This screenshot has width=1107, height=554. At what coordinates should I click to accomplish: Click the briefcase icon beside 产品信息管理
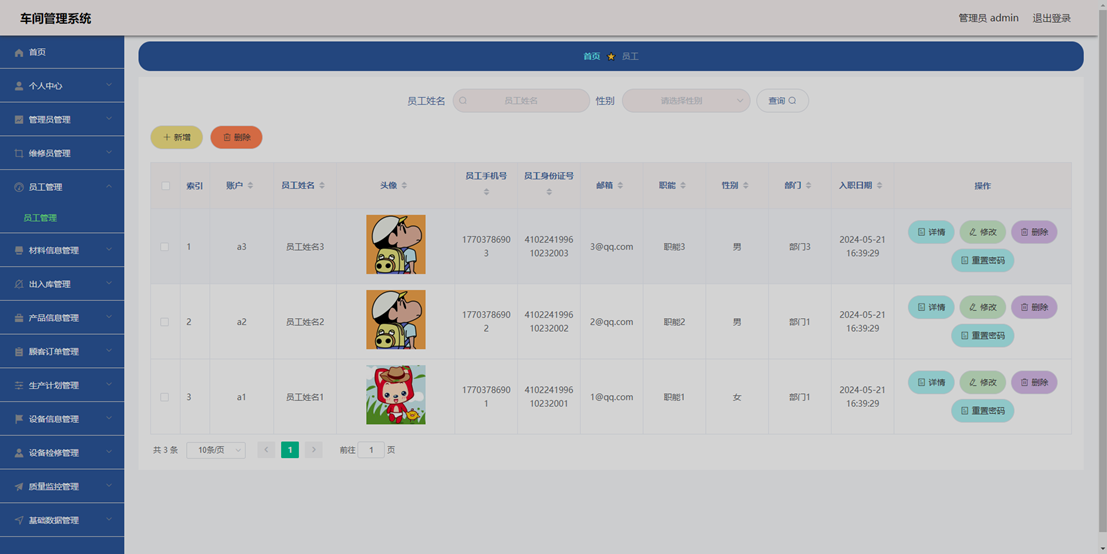(x=19, y=318)
